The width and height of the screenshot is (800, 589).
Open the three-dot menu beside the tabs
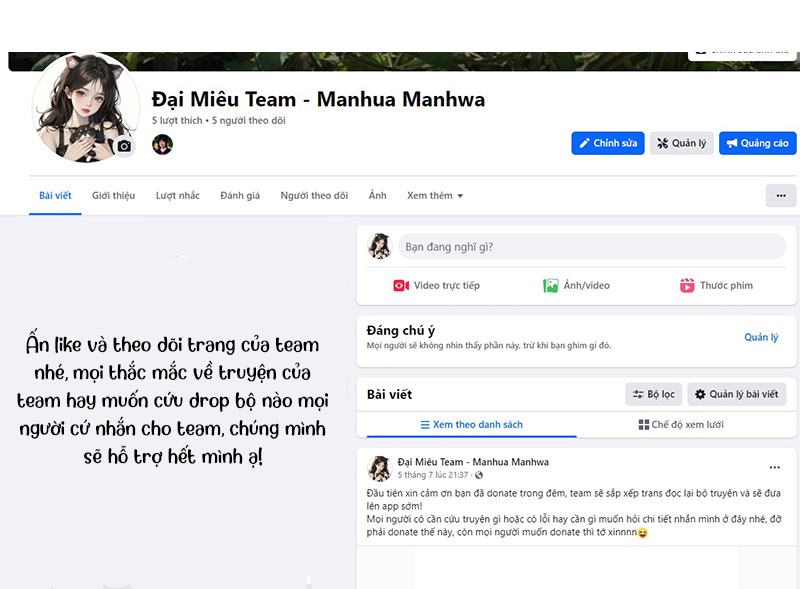pos(781,195)
